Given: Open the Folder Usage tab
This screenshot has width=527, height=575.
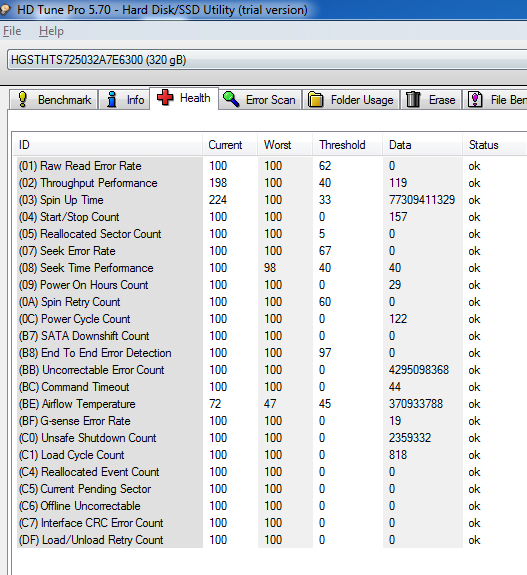Looking at the screenshot, I should 351,99.
